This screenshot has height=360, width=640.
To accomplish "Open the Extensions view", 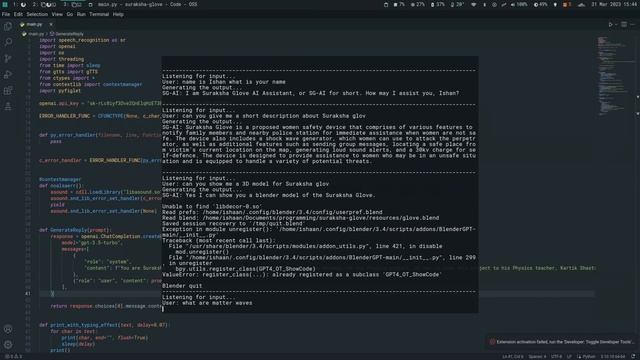I will (8, 91).
